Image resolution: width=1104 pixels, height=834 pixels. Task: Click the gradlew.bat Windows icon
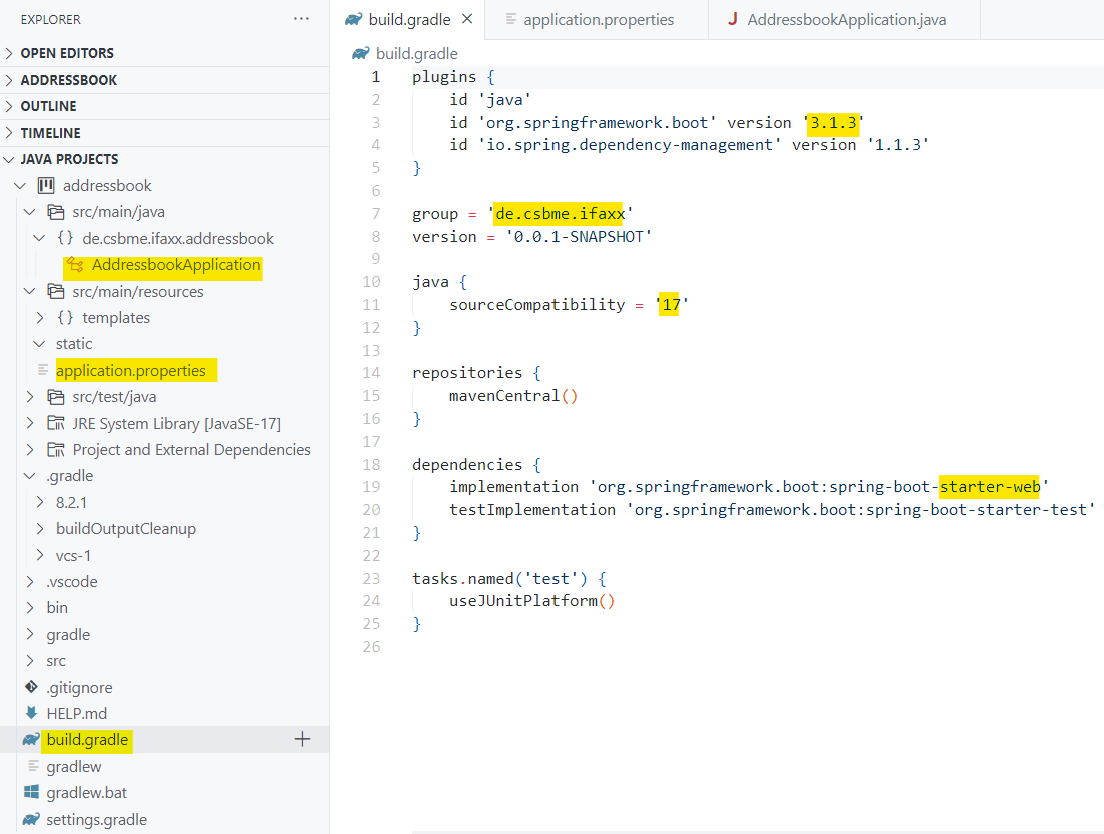pyautogui.click(x=32, y=792)
